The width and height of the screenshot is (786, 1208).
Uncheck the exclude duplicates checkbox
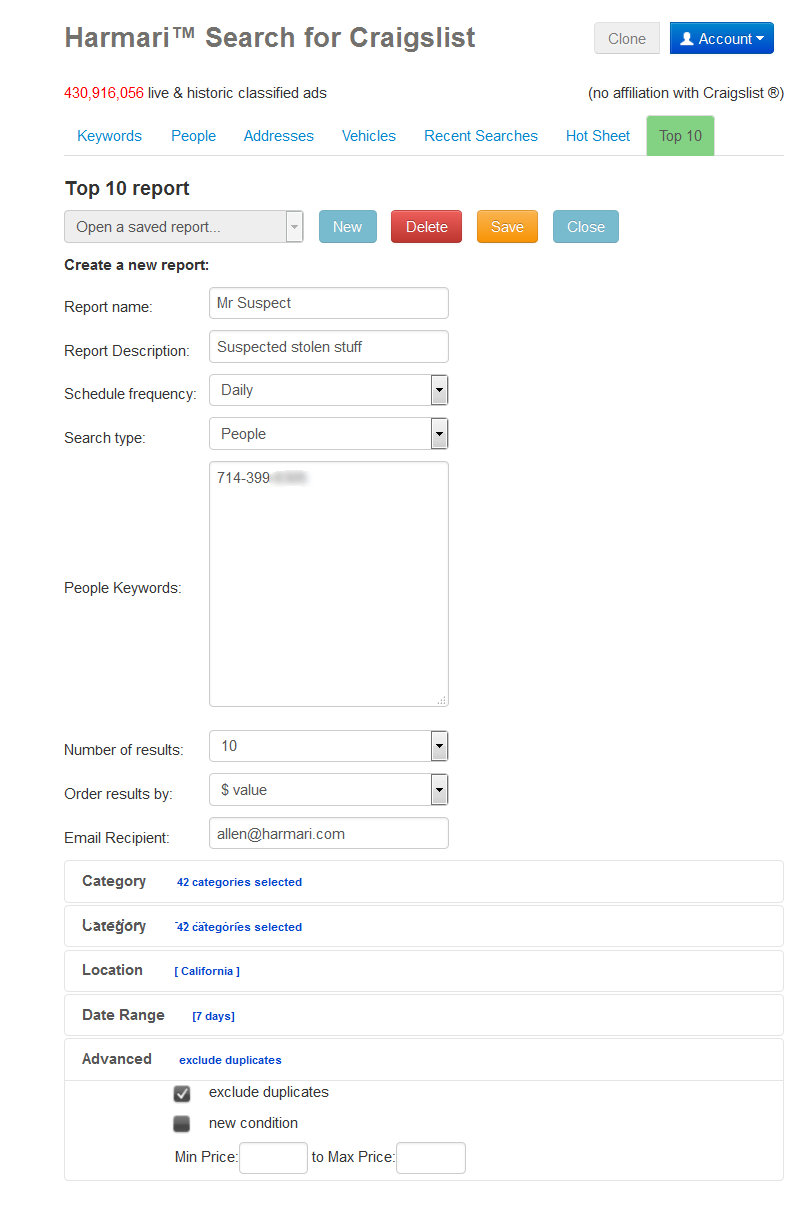click(182, 1093)
